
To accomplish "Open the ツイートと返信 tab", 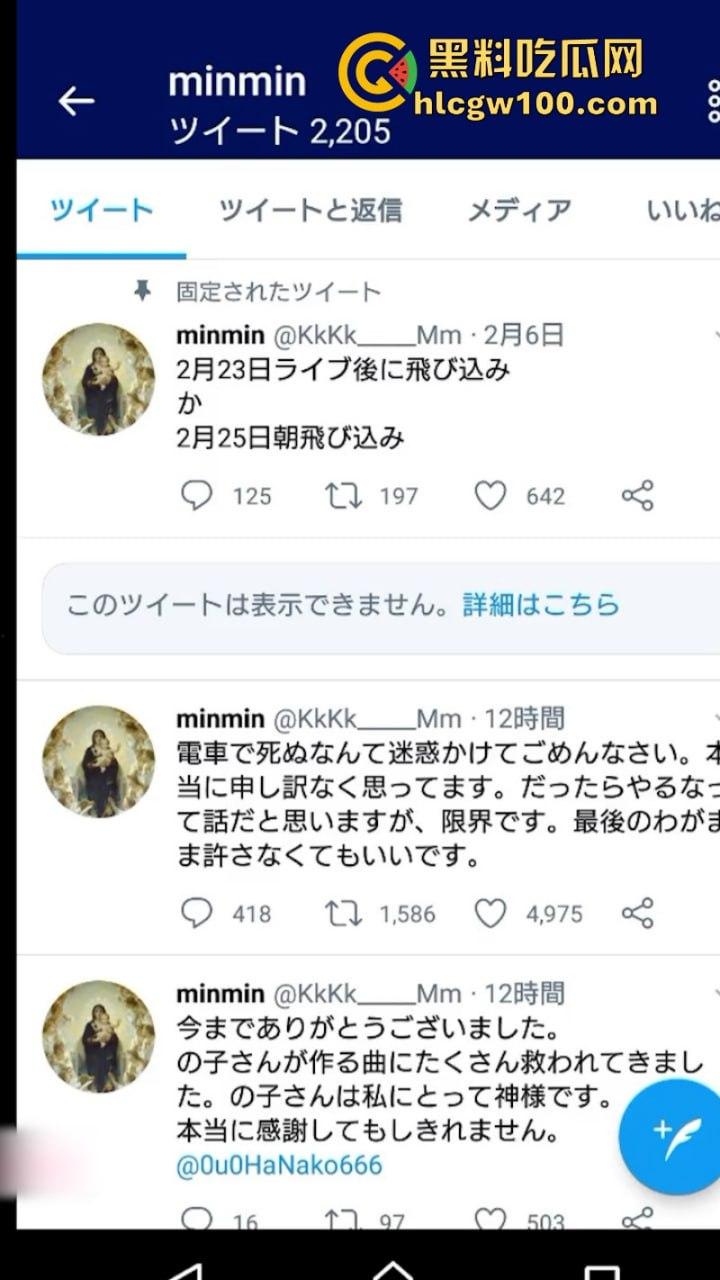I will [312, 209].
